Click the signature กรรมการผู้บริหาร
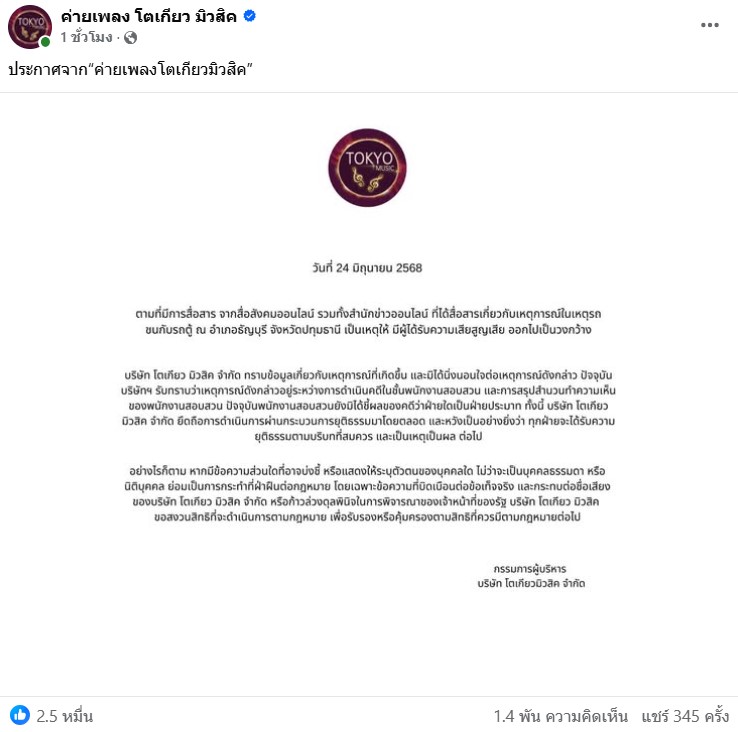The width and height of the screenshot is (738, 732). pos(530,569)
